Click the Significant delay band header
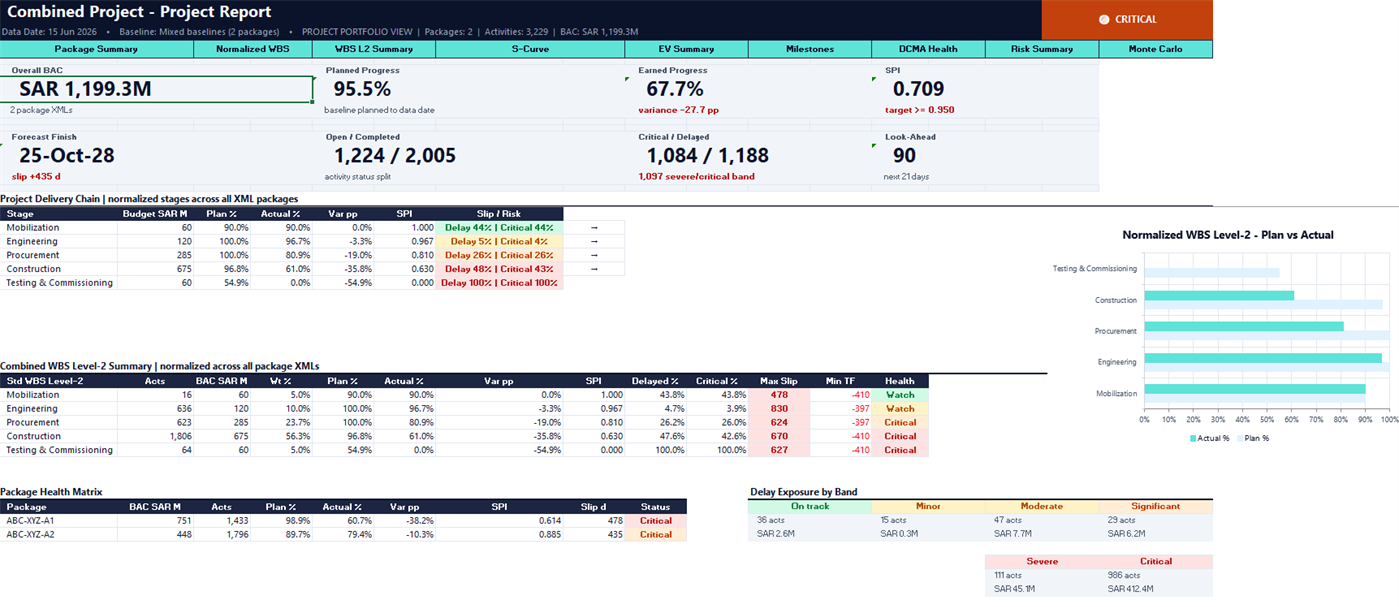1399x607 pixels. coord(1156,506)
